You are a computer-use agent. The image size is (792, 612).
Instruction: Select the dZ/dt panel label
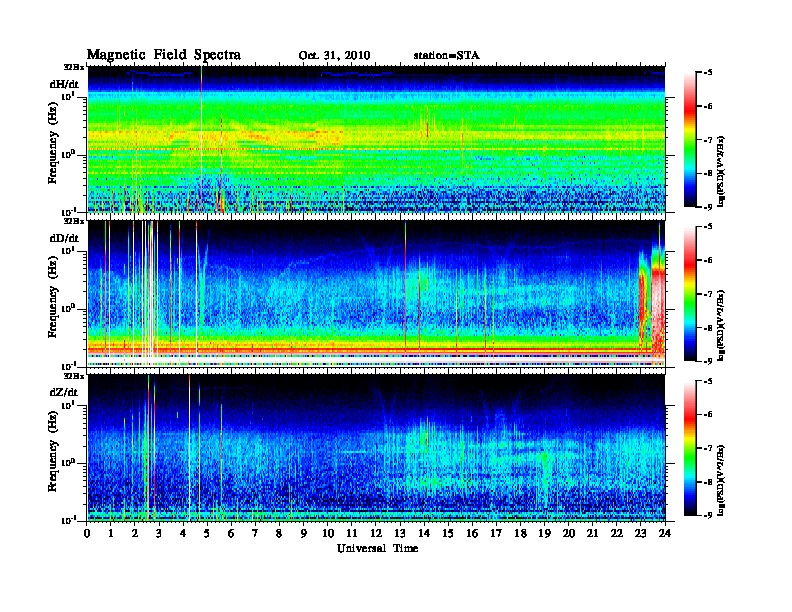[x=64, y=392]
